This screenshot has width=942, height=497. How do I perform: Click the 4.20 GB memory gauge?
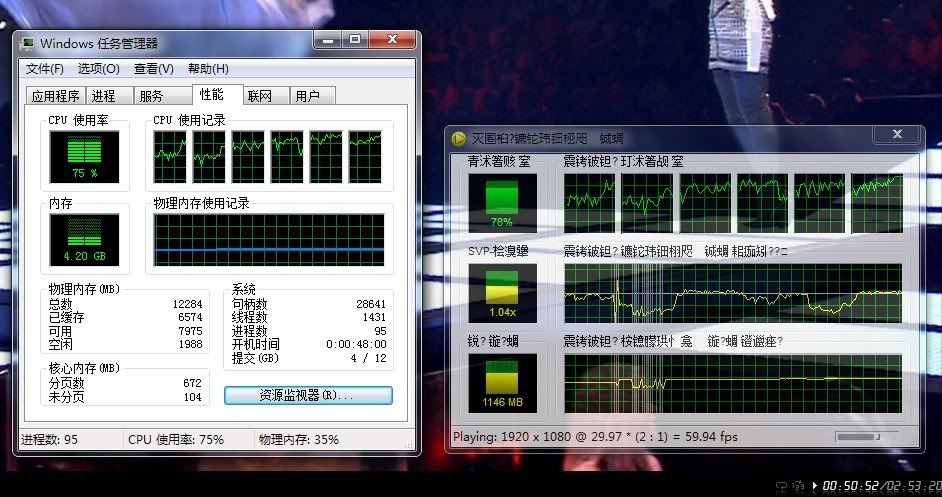coord(84,239)
